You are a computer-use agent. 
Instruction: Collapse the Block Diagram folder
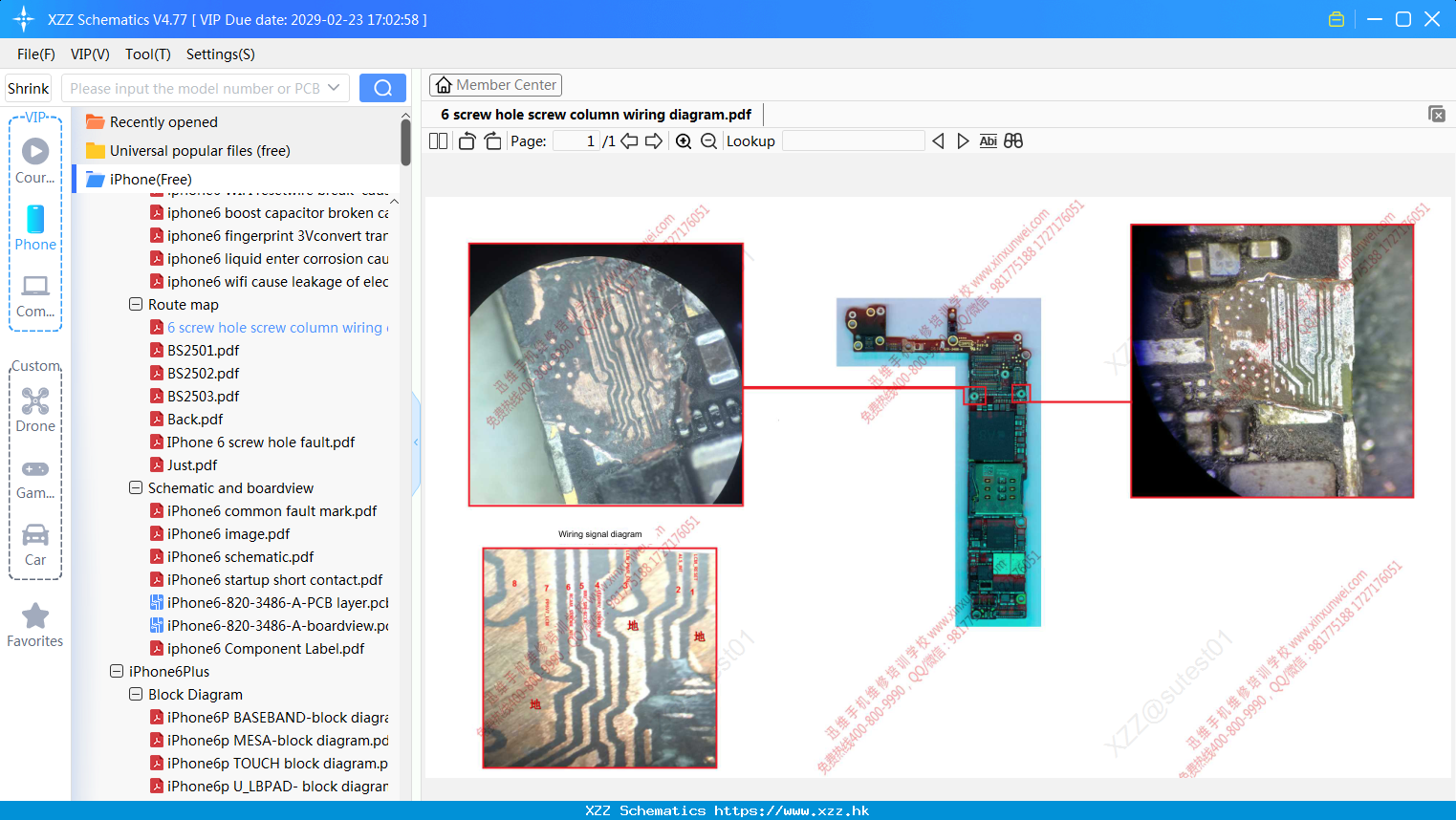(x=136, y=694)
